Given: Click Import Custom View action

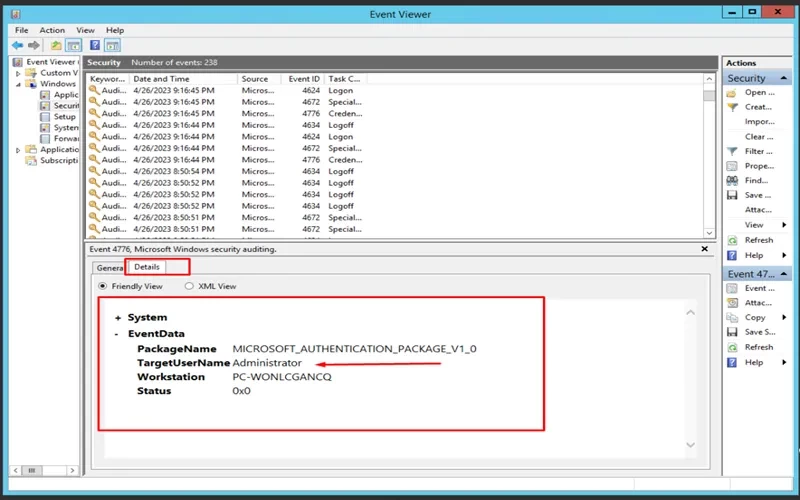Looking at the screenshot, I should [x=760, y=122].
